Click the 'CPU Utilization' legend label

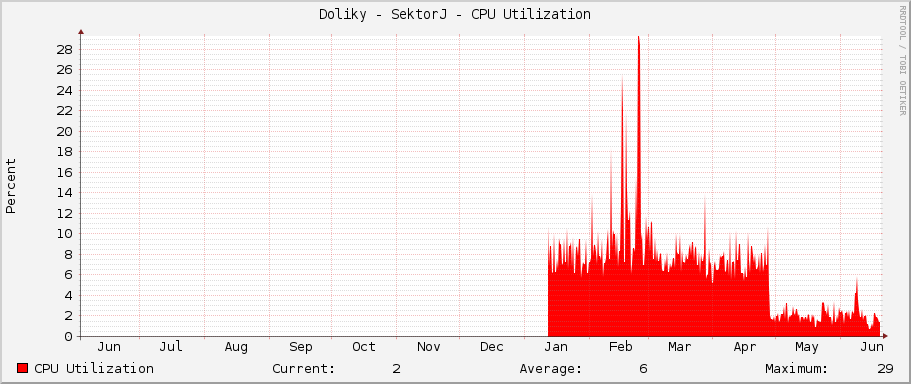pyautogui.click(x=94, y=368)
